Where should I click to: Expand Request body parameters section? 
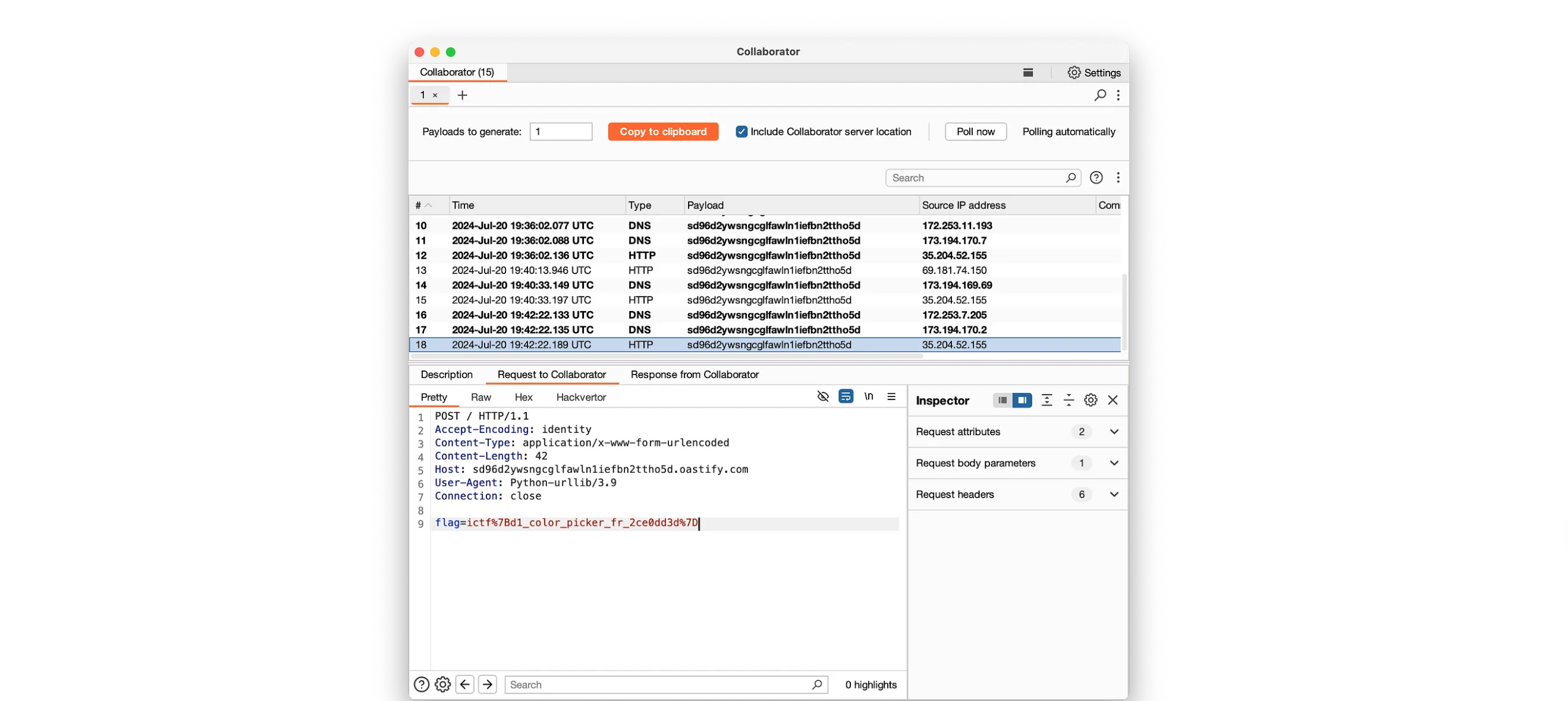1113,463
